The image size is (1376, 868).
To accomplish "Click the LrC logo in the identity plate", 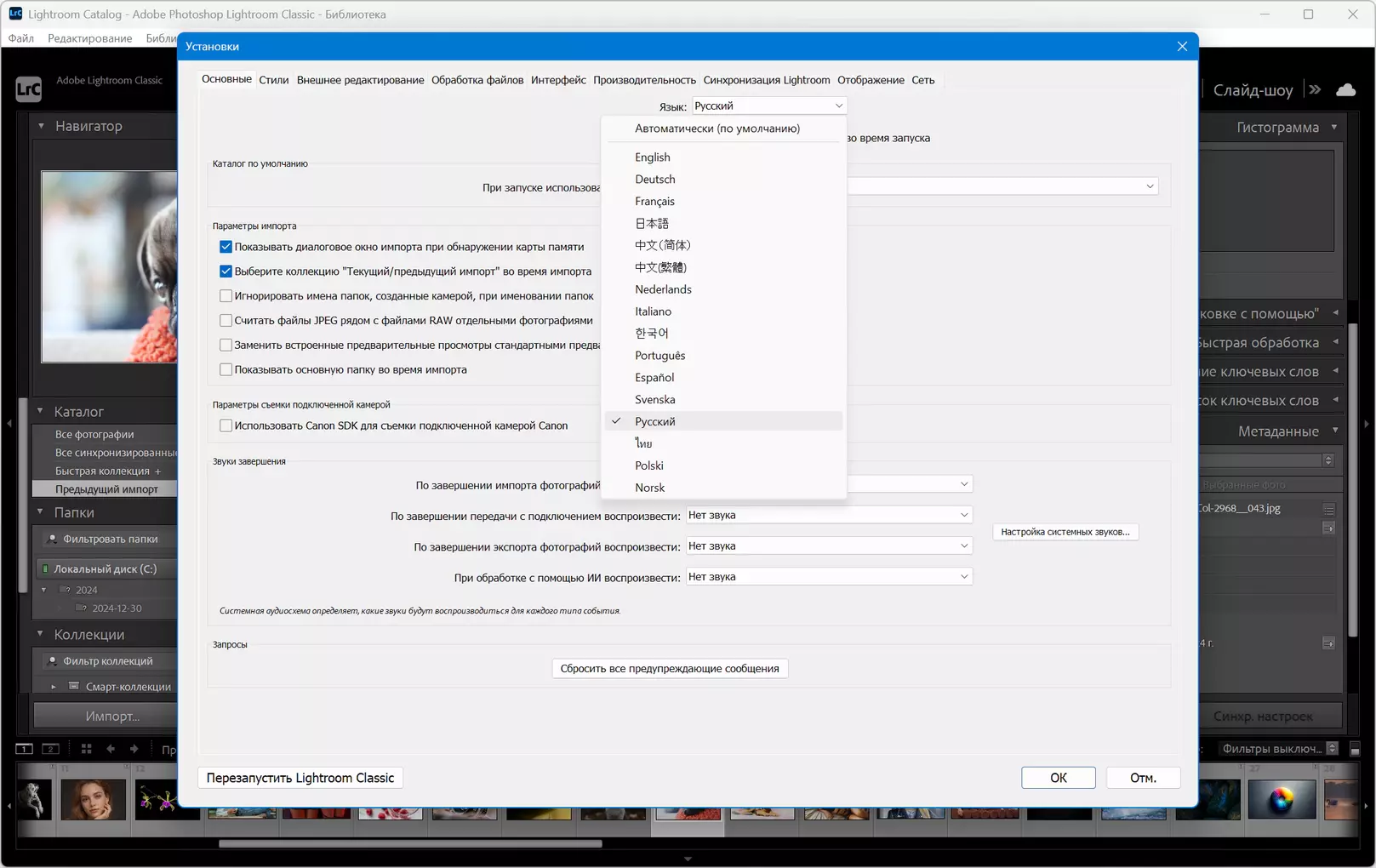I will point(28,89).
